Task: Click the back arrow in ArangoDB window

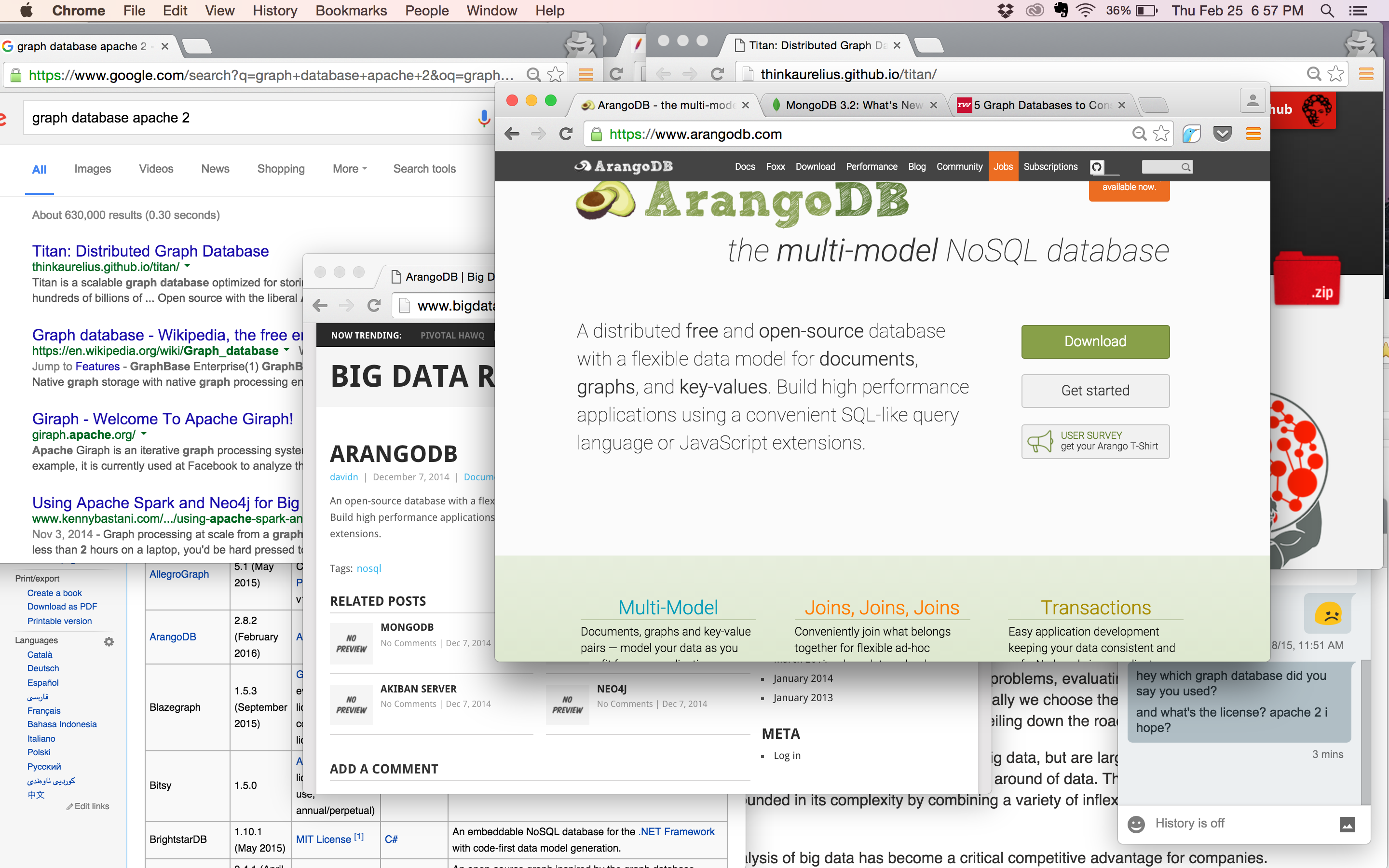Action: click(x=511, y=135)
